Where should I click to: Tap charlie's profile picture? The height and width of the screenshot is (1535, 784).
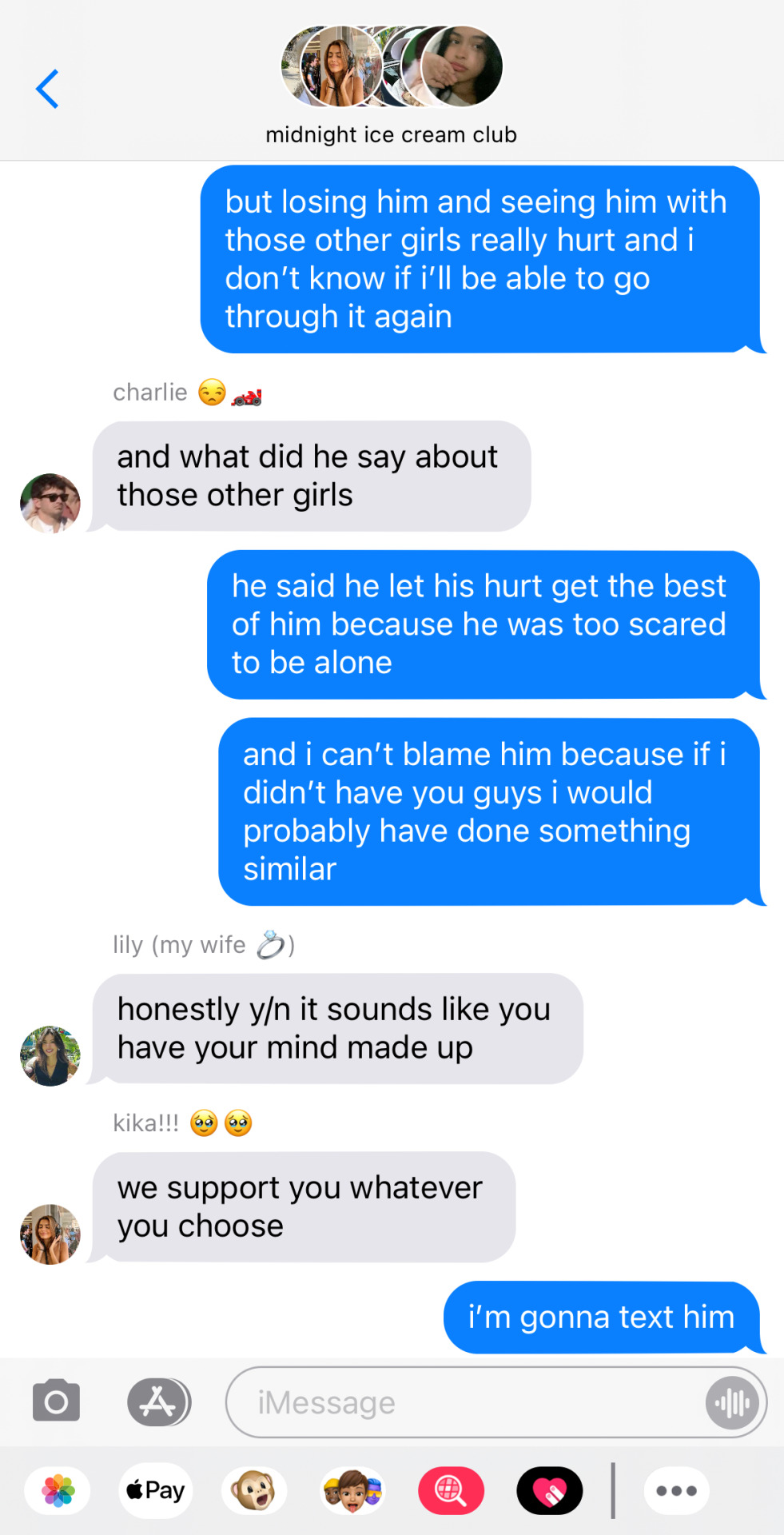click(x=50, y=503)
